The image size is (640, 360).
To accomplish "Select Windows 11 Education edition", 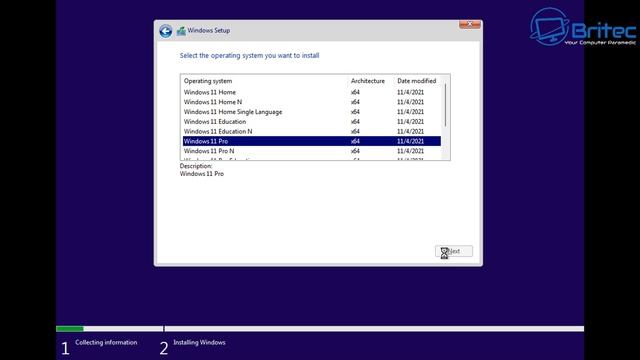I will (312, 122).
